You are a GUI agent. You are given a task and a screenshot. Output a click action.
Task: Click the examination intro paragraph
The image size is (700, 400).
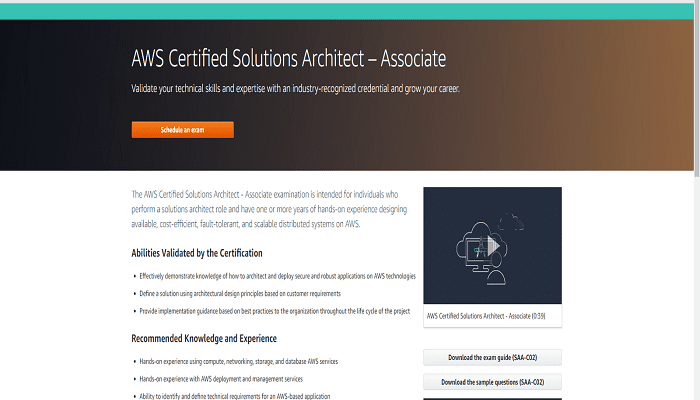coord(265,209)
